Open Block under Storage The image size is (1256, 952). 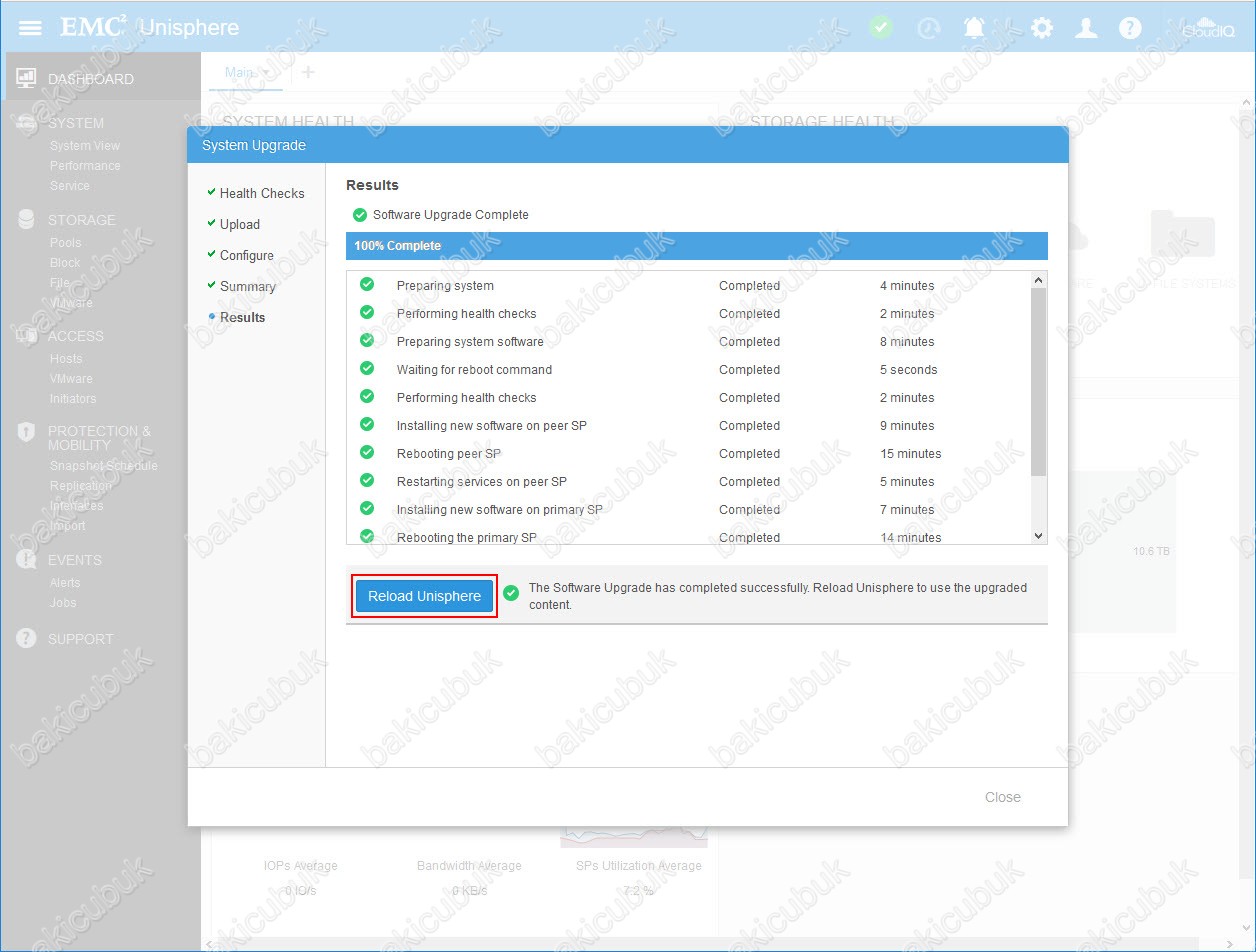65,263
